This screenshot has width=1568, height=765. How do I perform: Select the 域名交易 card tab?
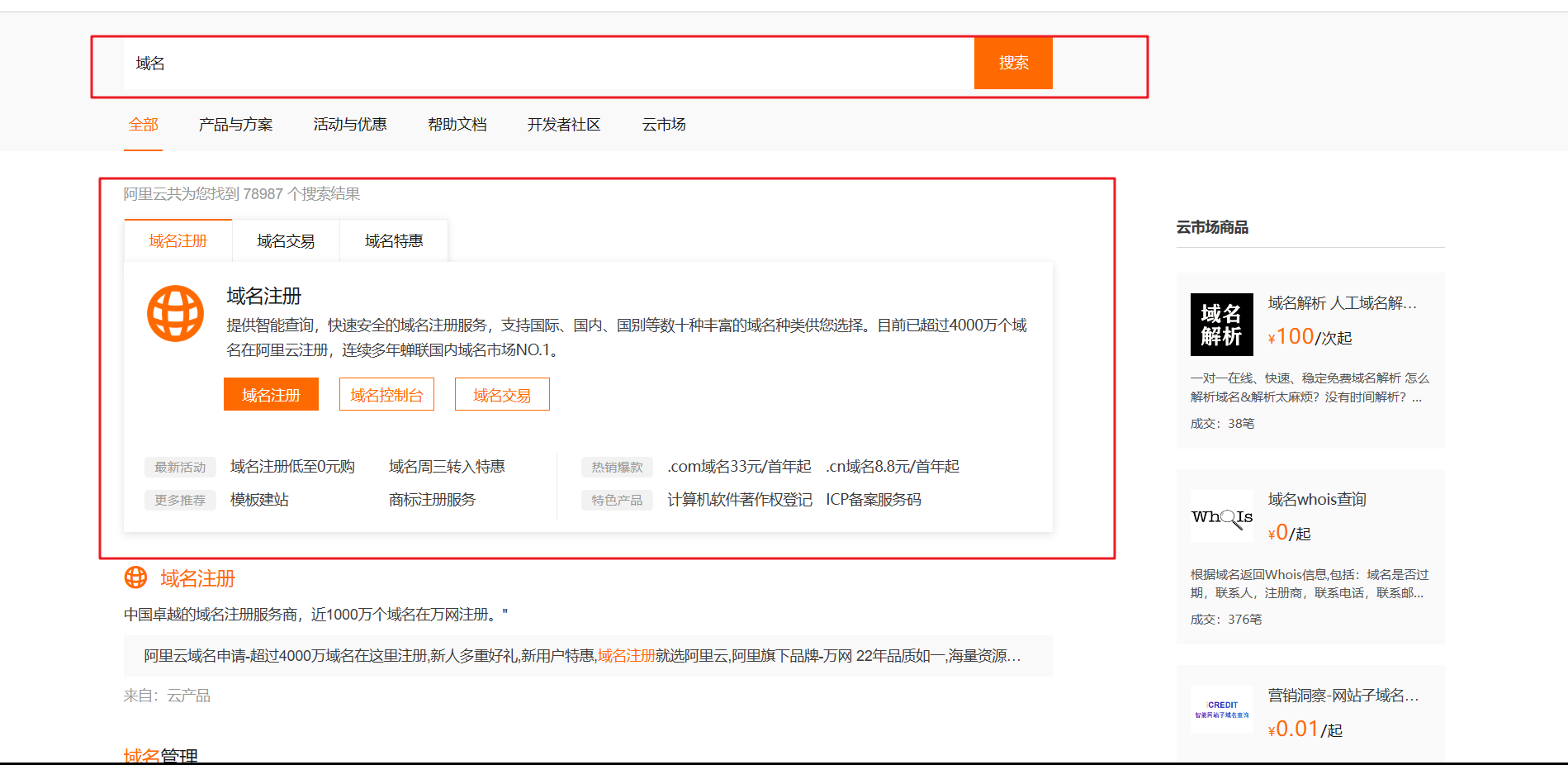[286, 240]
